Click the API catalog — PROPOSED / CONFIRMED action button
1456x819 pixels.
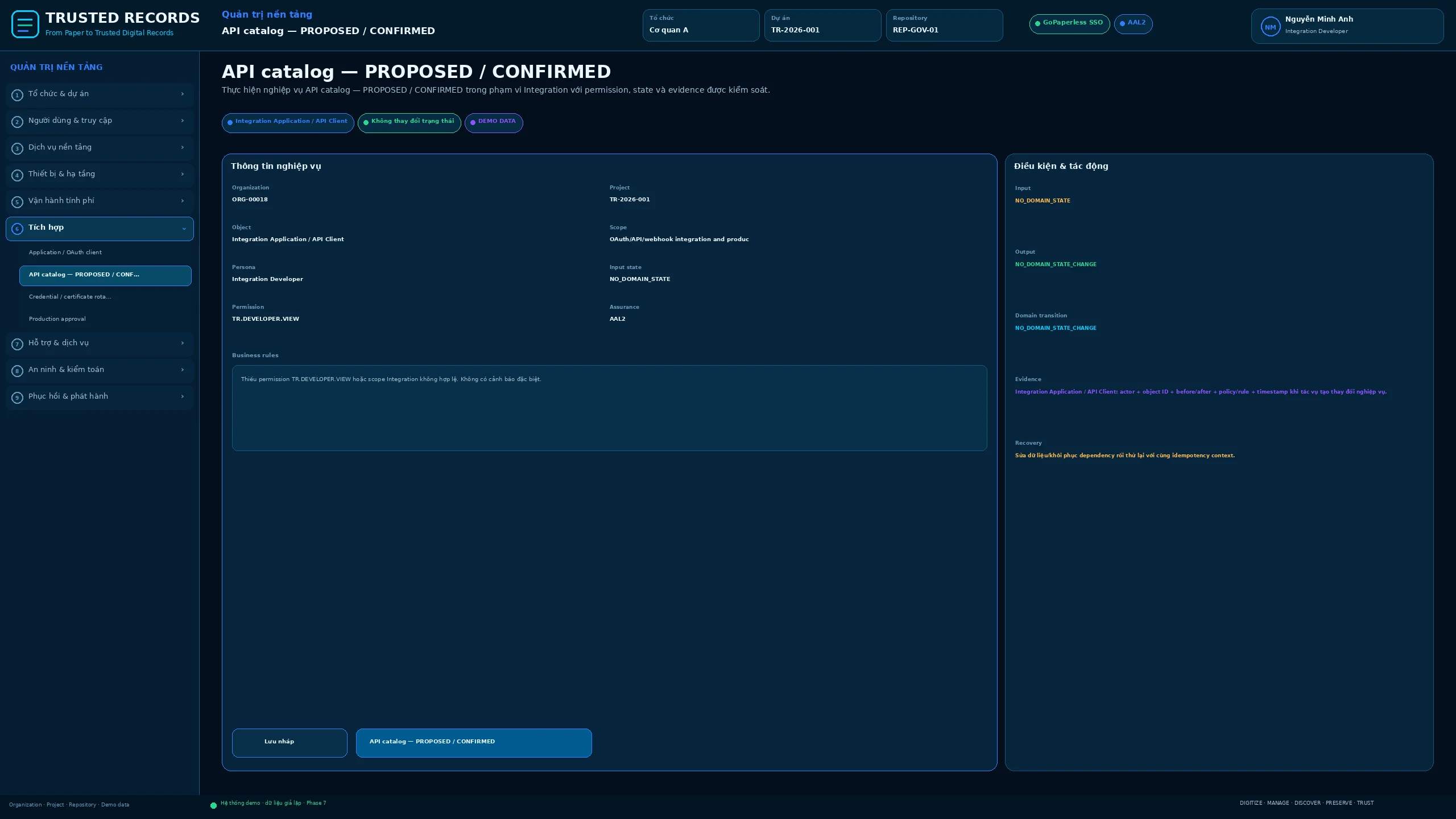(x=474, y=743)
